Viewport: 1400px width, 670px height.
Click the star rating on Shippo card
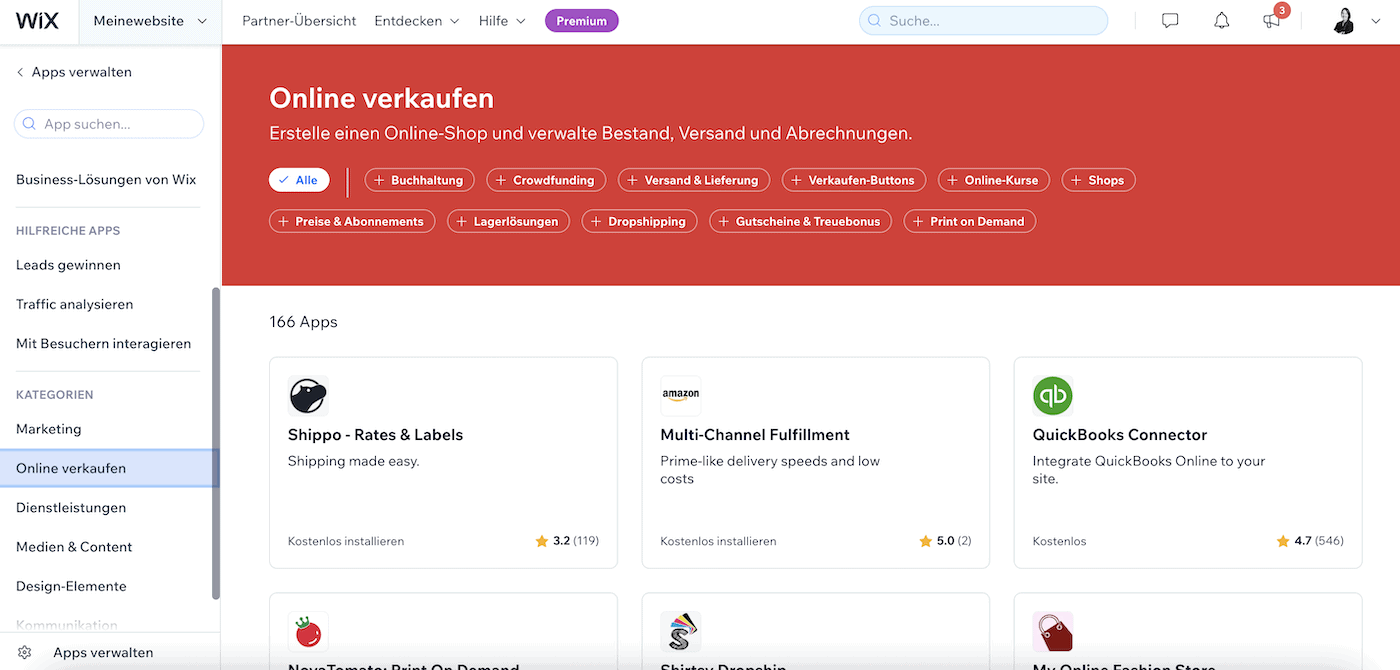pos(567,541)
